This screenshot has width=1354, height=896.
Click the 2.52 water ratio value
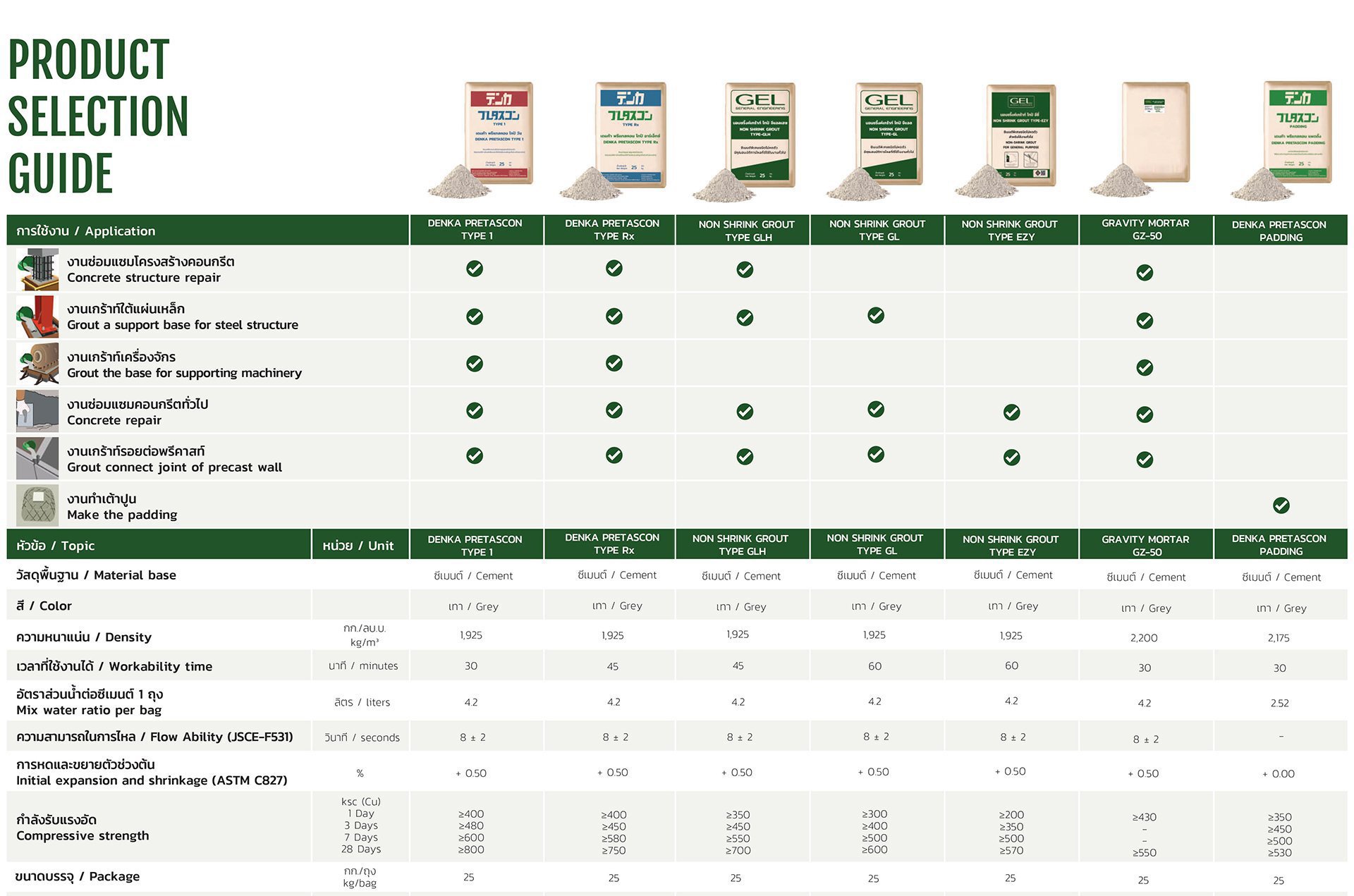coord(1279,704)
